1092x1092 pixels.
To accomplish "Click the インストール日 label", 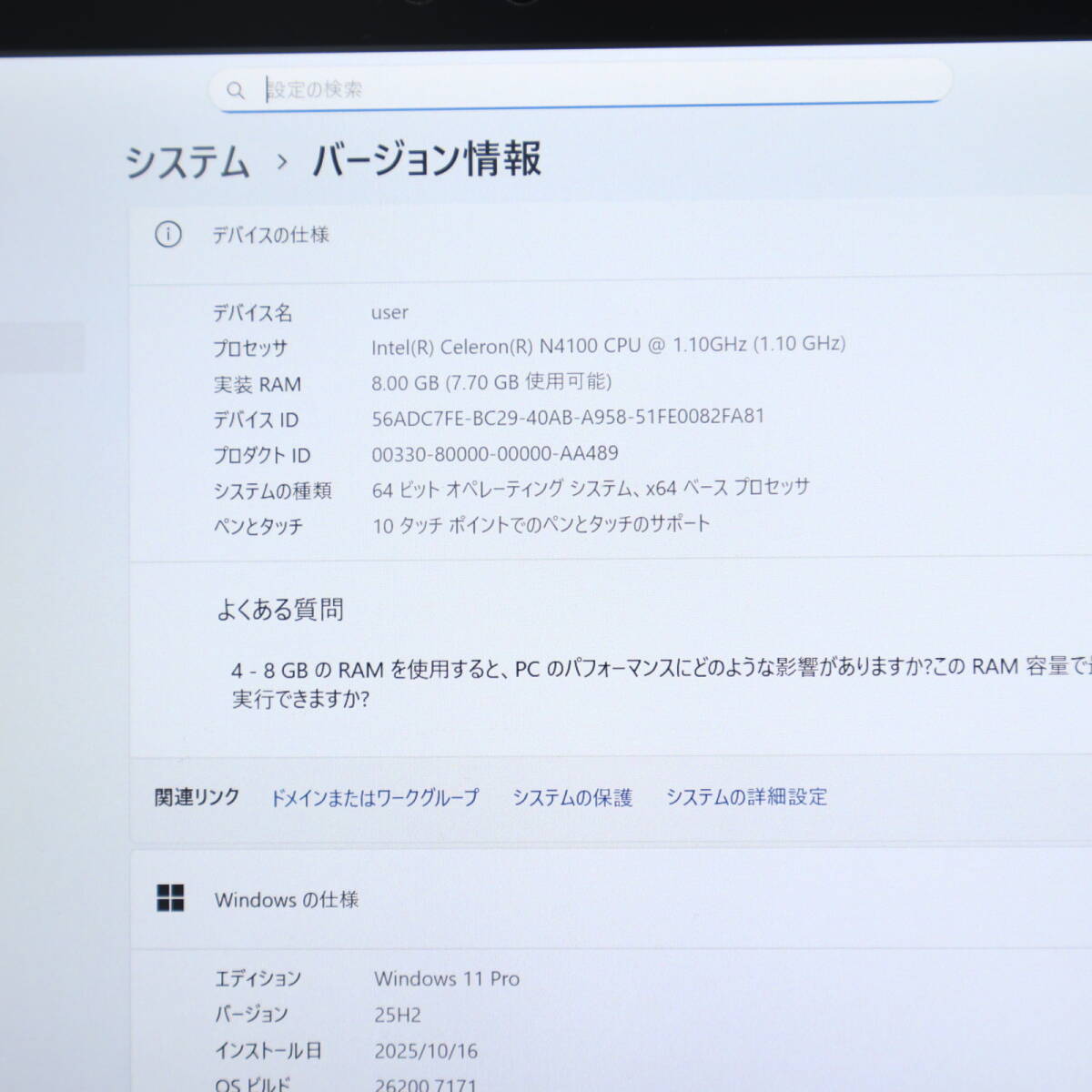I will [268, 1051].
